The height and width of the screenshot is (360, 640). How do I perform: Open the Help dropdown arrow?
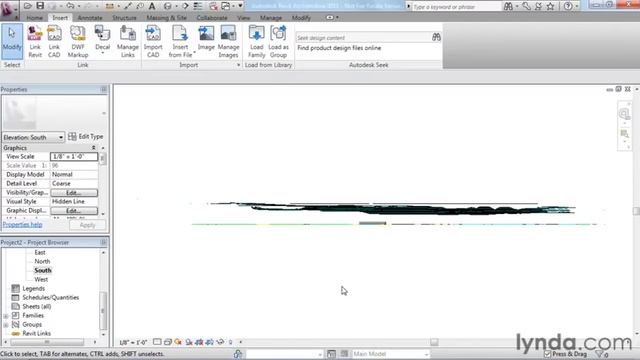click(577, 6)
